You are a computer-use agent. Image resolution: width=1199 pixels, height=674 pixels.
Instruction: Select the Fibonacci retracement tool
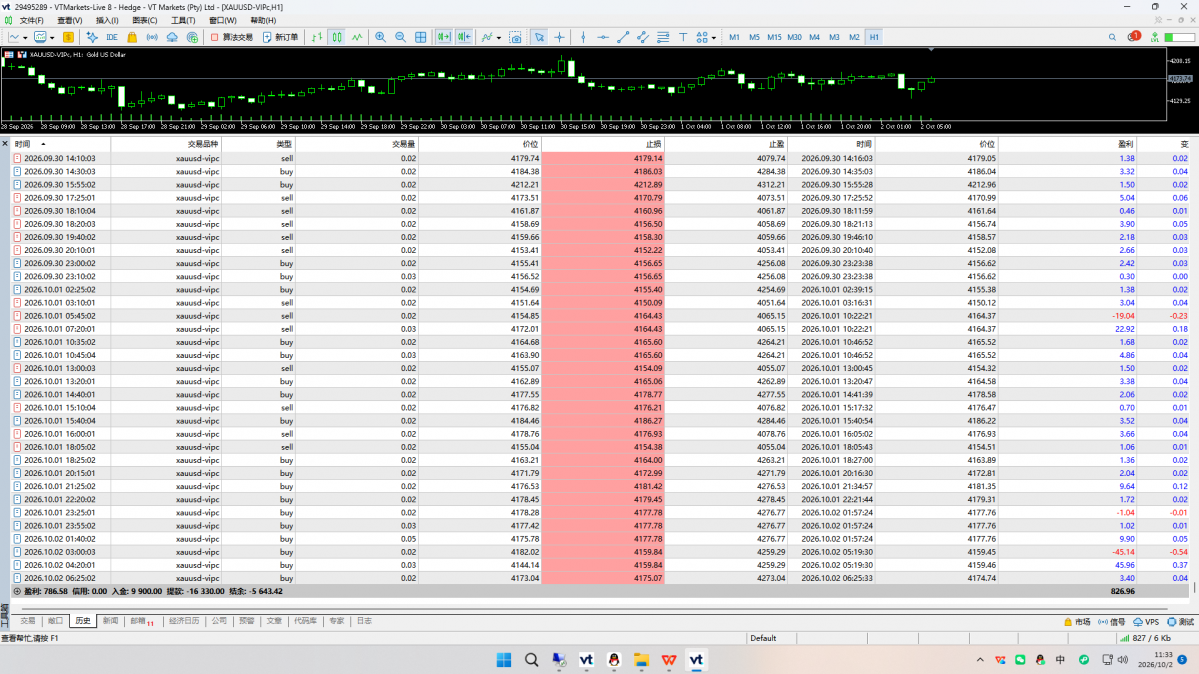(x=663, y=37)
